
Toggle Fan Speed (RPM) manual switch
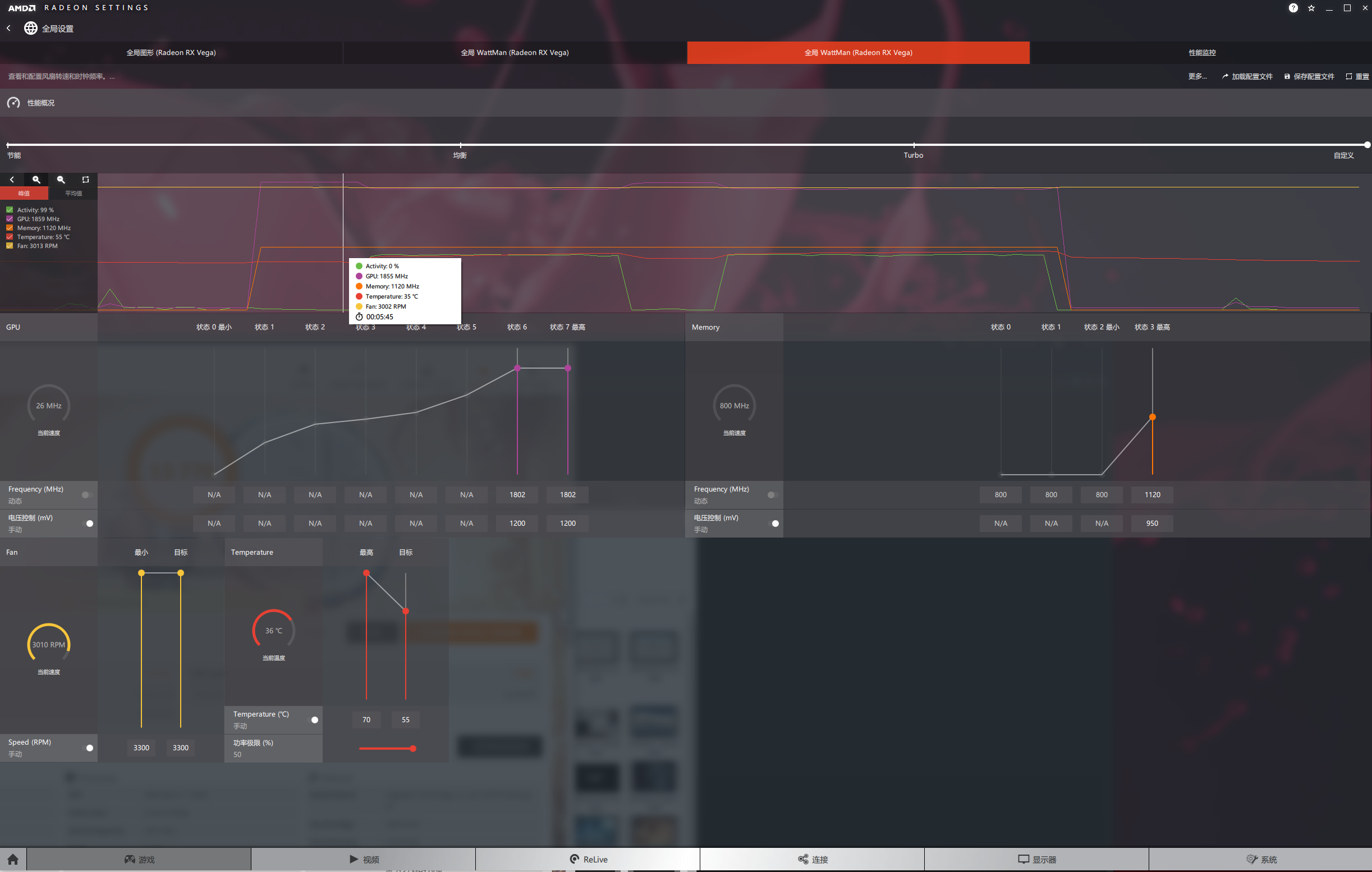[x=87, y=748]
